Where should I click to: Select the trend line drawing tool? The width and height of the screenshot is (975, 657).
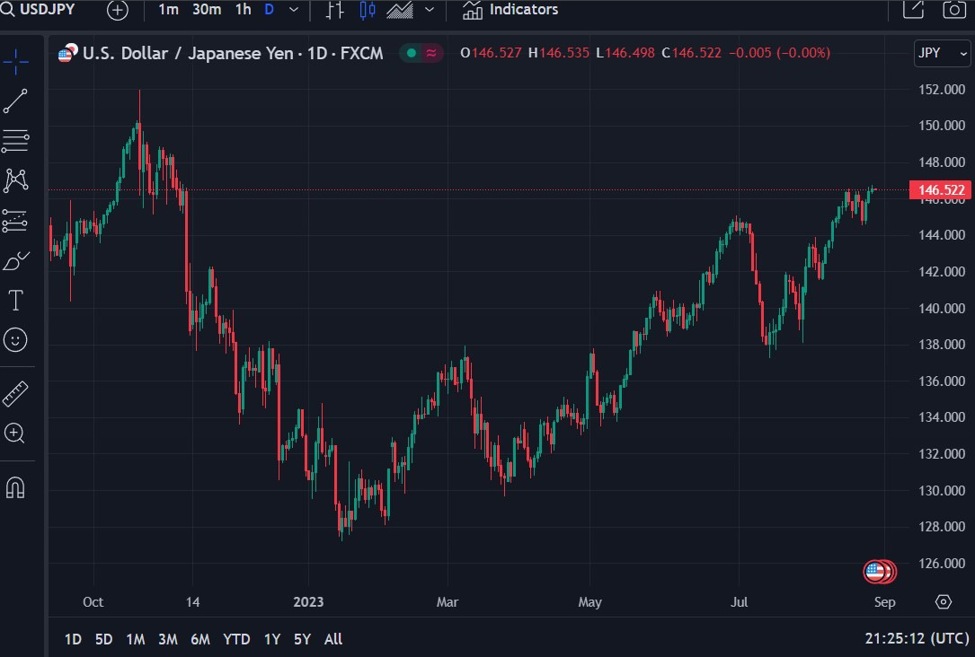click(16, 100)
